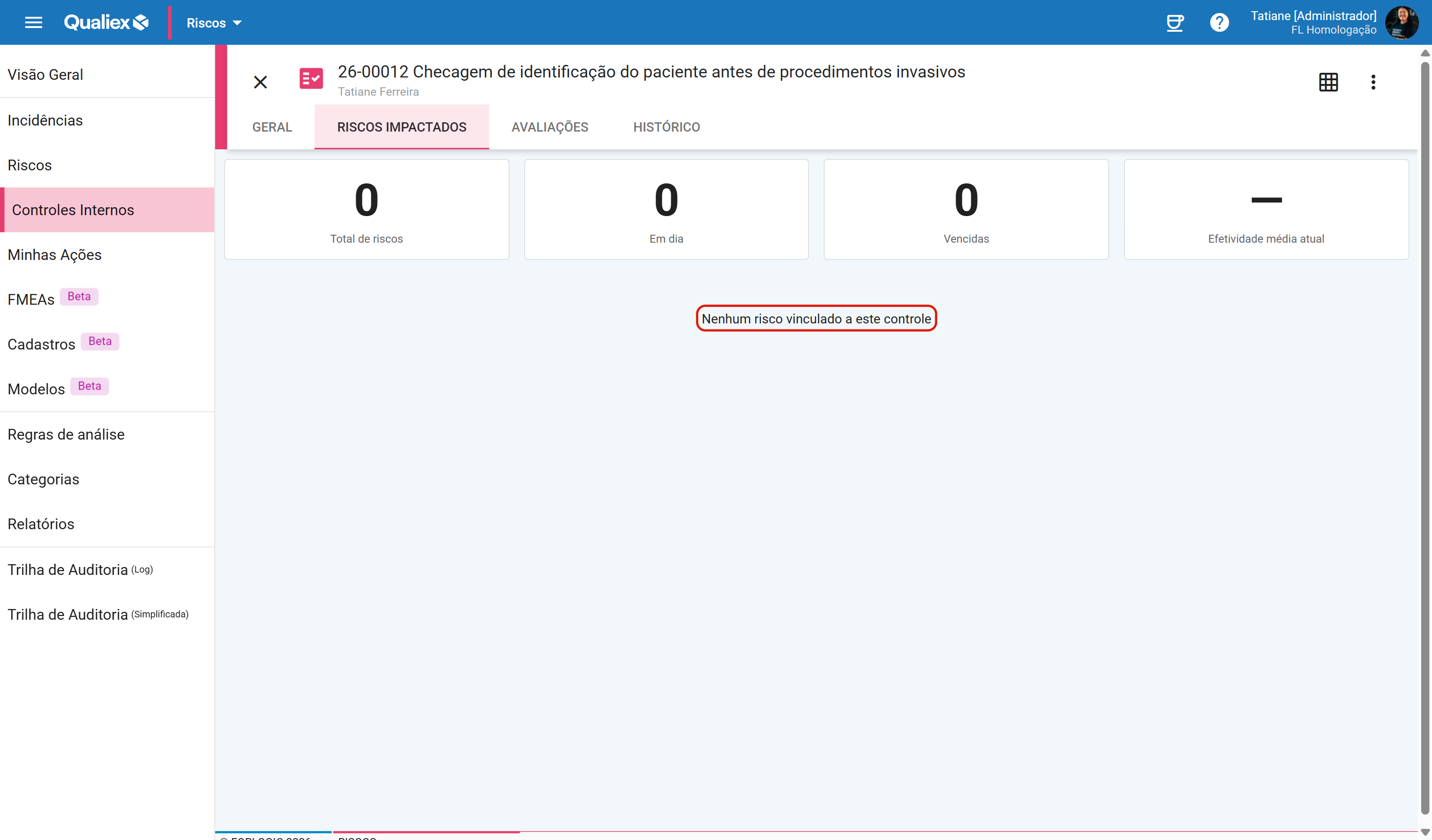1432x840 pixels.
Task: Open the help question mark icon
Action: click(x=1219, y=23)
